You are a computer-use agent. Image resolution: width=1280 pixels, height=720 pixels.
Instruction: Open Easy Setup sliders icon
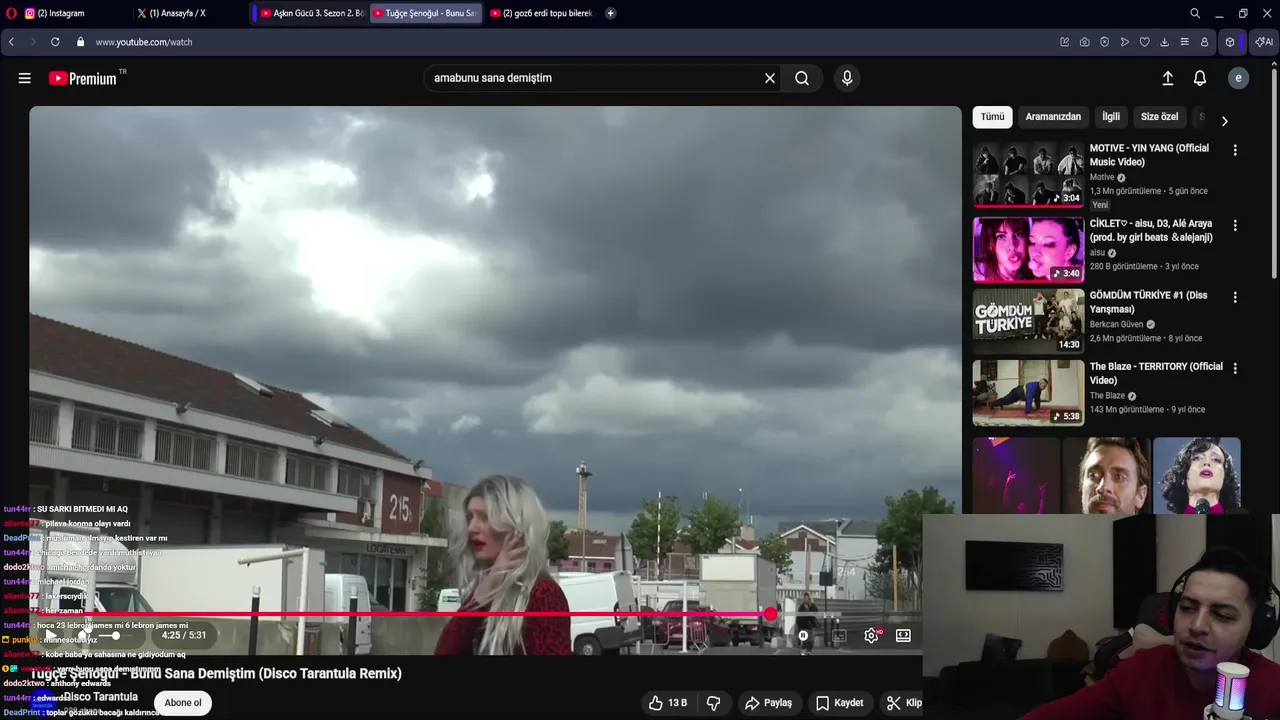pyautogui.click(x=1185, y=42)
